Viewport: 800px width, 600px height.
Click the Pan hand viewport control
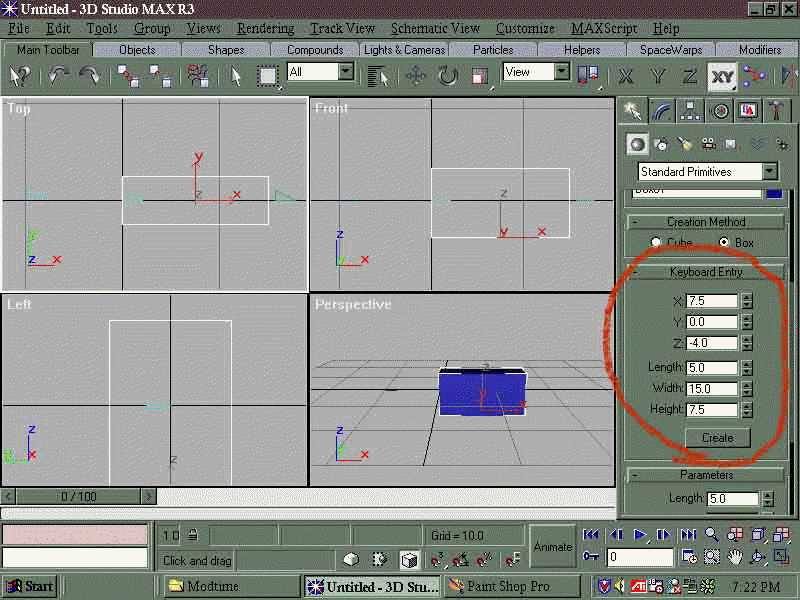pyautogui.click(x=734, y=557)
